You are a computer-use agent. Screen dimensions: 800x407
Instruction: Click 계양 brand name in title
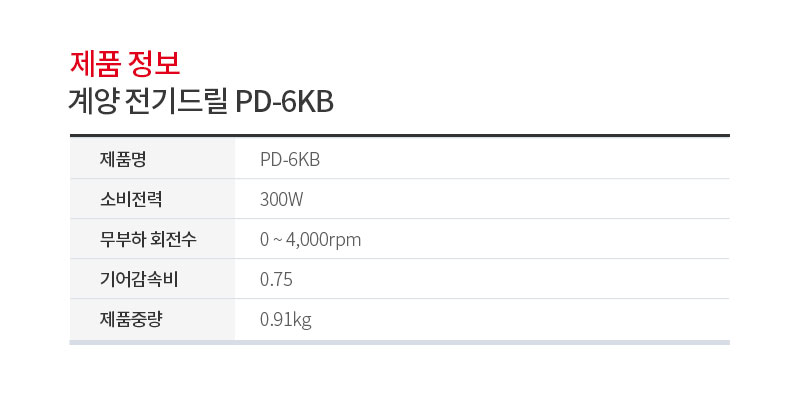pos(94,102)
